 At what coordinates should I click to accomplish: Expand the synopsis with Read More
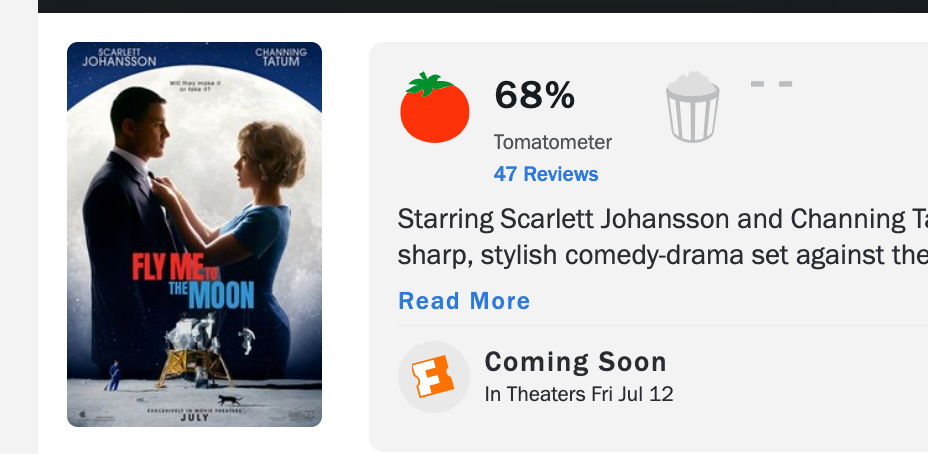[464, 301]
